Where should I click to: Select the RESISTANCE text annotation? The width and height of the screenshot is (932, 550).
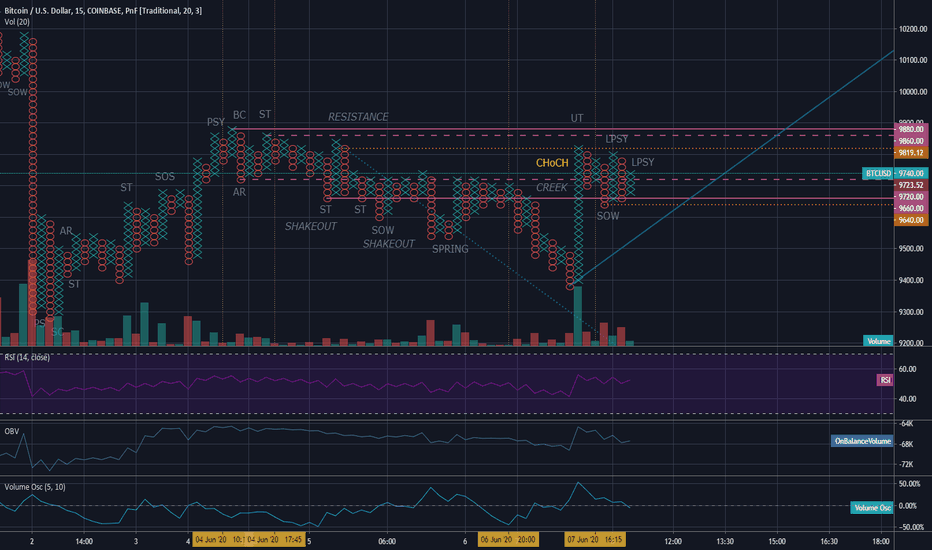(358, 117)
